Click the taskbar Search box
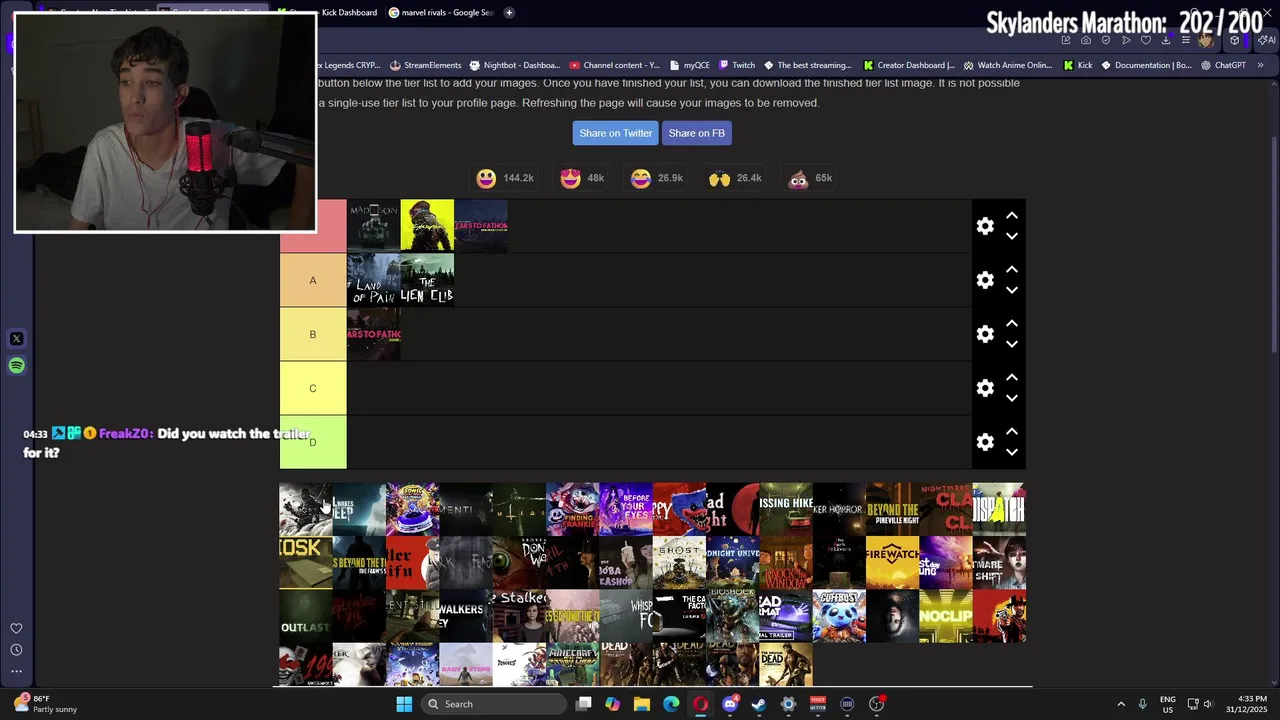The height and width of the screenshot is (720, 1280). click(x=493, y=704)
